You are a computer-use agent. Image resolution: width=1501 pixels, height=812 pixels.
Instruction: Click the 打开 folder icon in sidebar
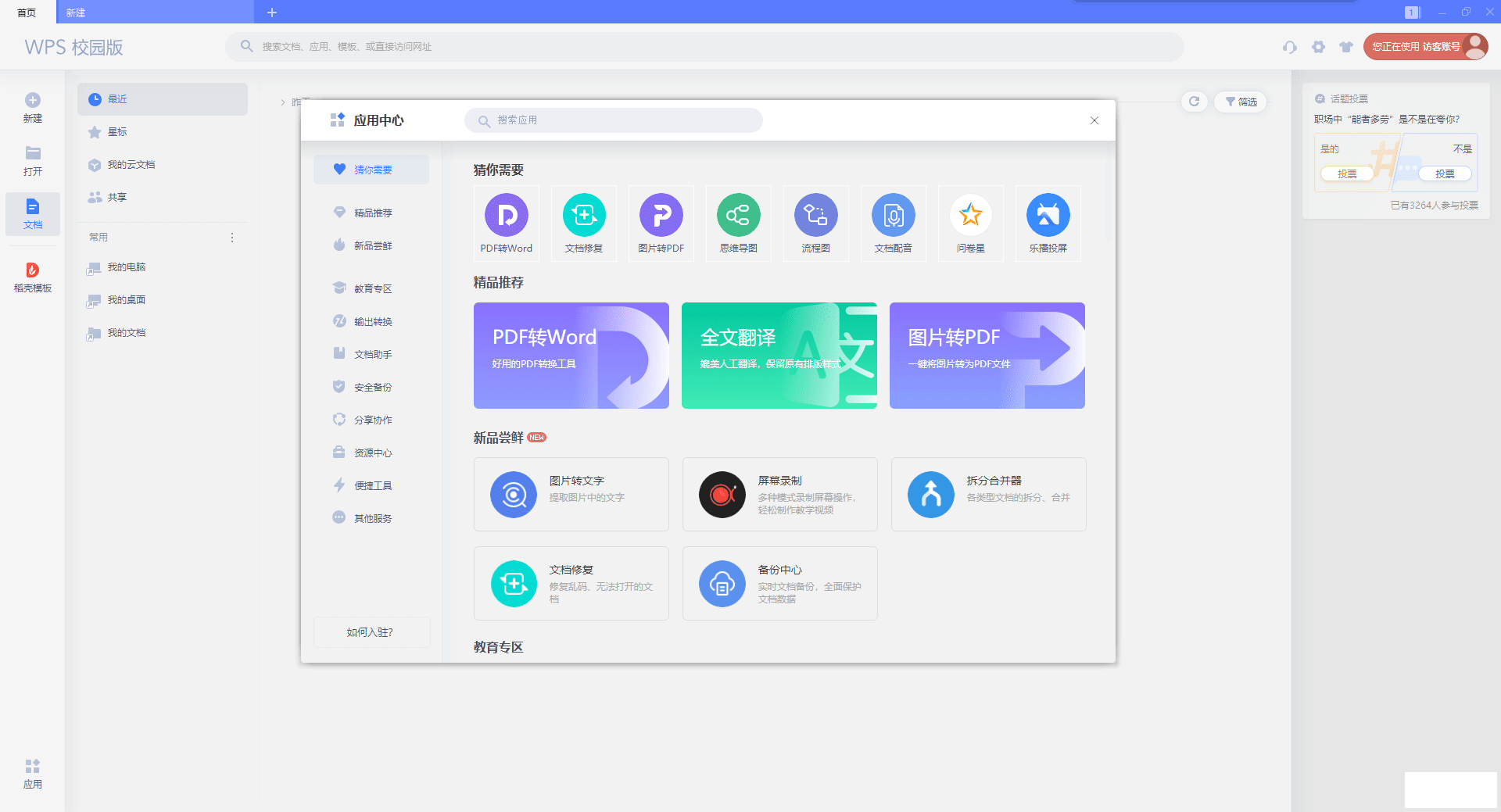coord(33,153)
